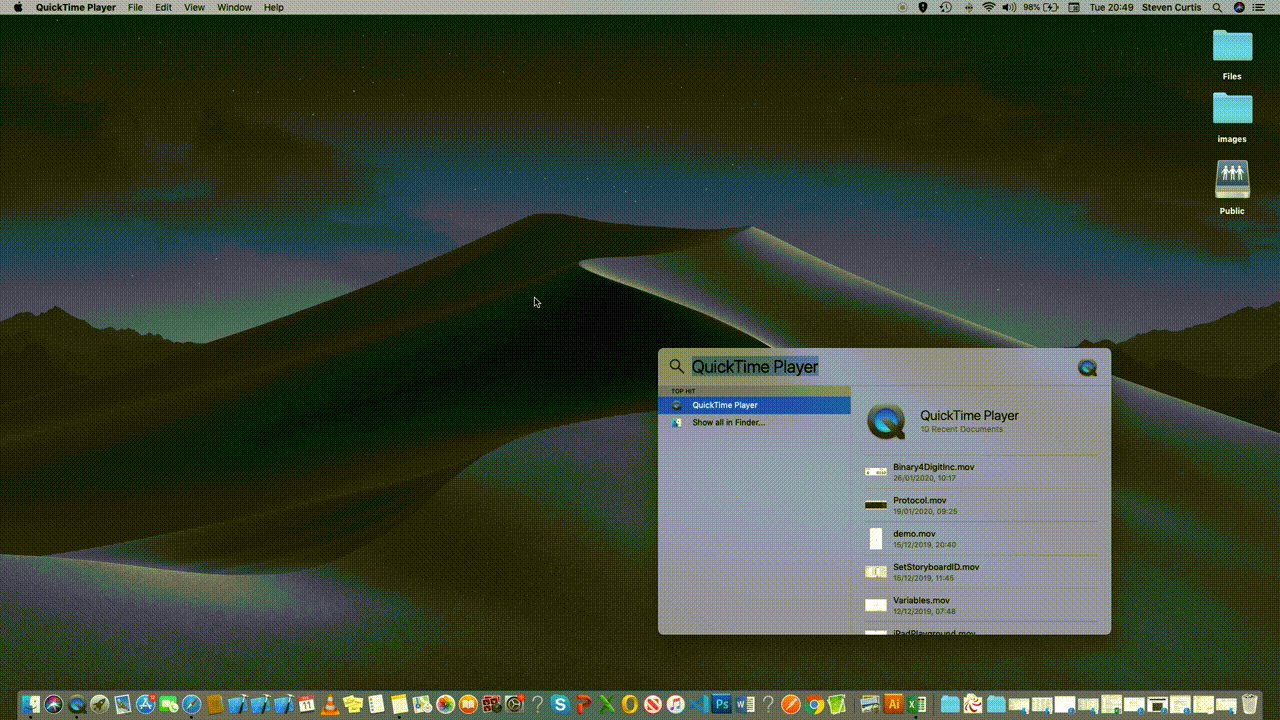
Task: Click the battery status in menu bar
Action: point(1040,7)
